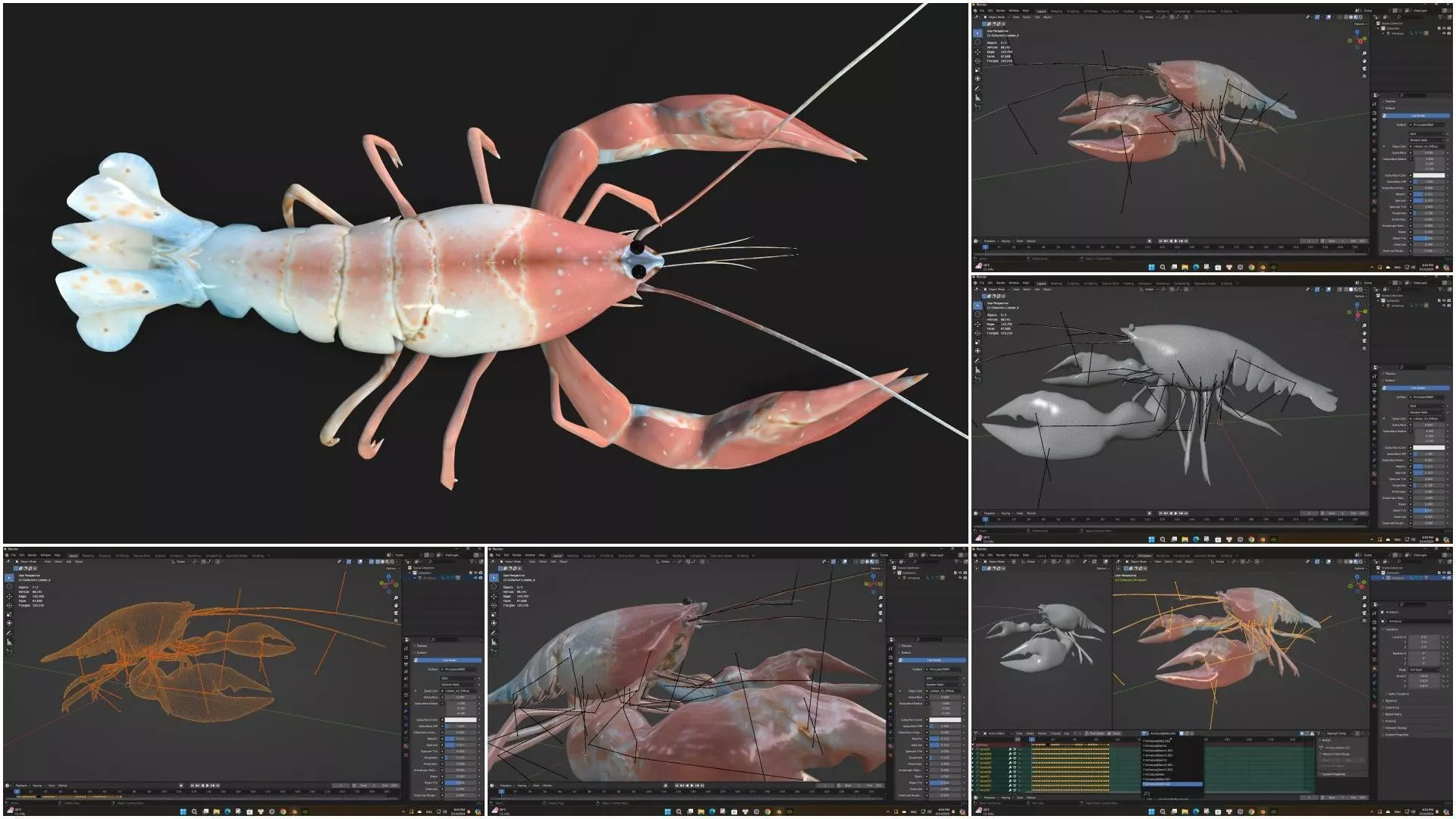
Task: Activate Rotate tool in textured rig screenshot
Action: point(977,61)
